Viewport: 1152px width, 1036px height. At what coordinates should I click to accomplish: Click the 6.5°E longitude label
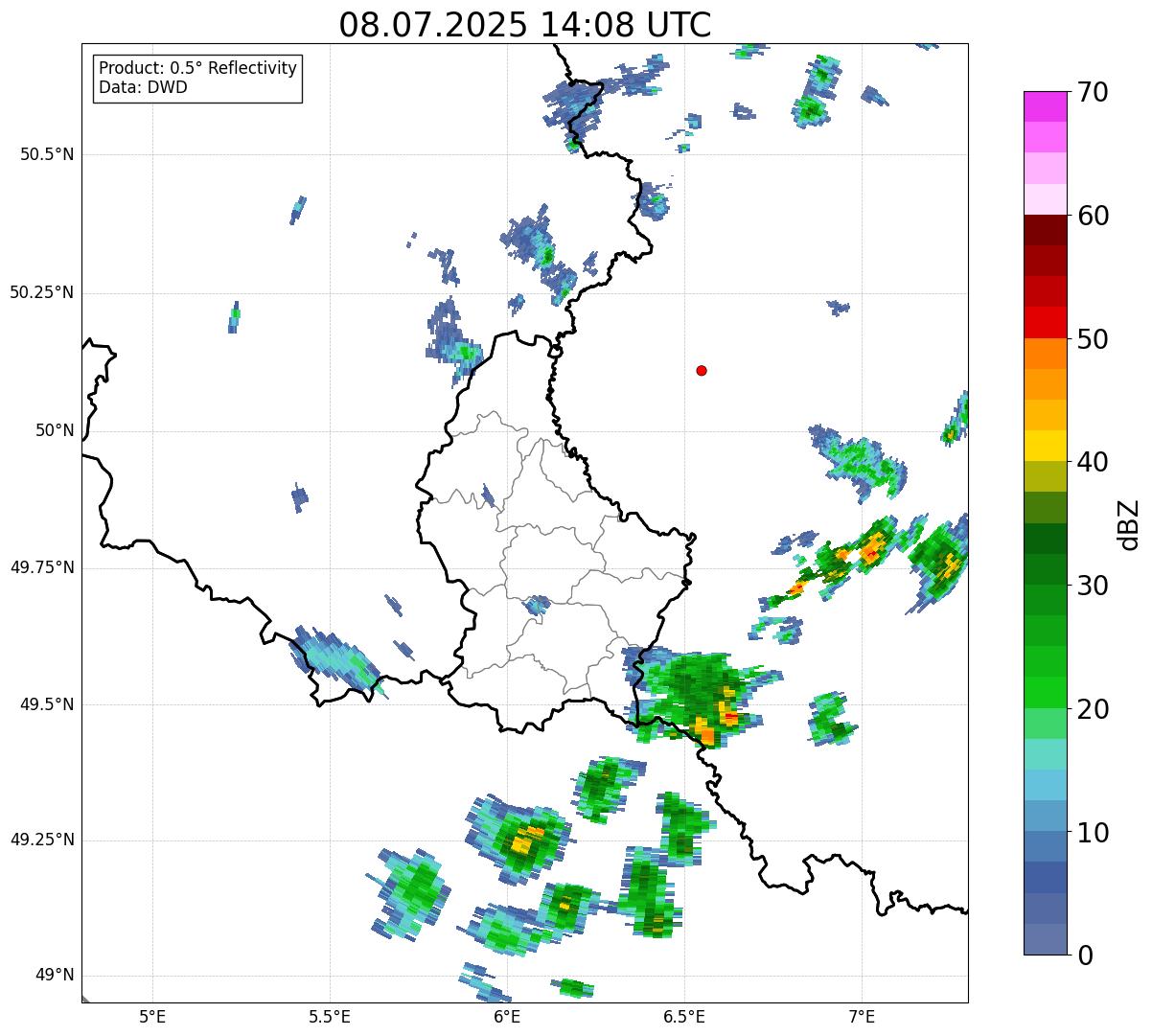click(x=684, y=1017)
